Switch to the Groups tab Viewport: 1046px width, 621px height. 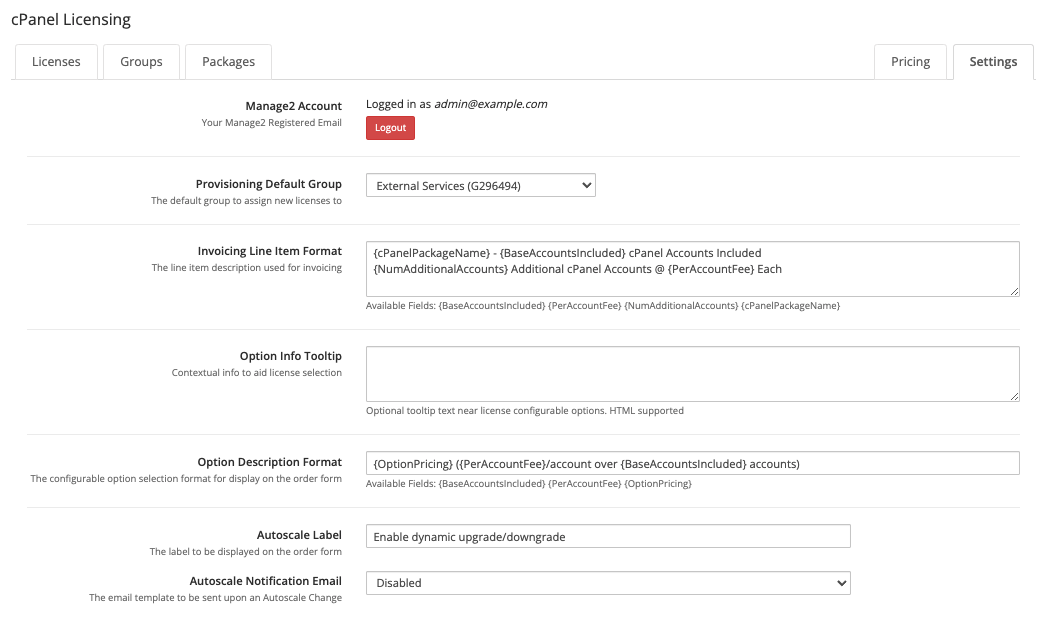coord(141,62)
